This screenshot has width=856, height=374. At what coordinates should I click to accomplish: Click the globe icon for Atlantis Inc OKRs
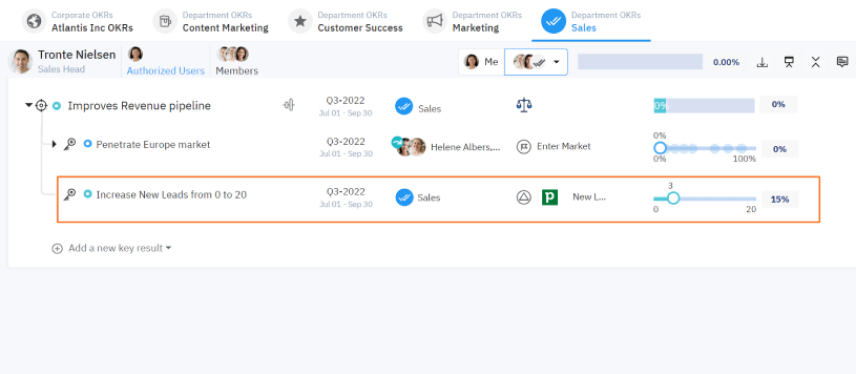coord(34,21)
